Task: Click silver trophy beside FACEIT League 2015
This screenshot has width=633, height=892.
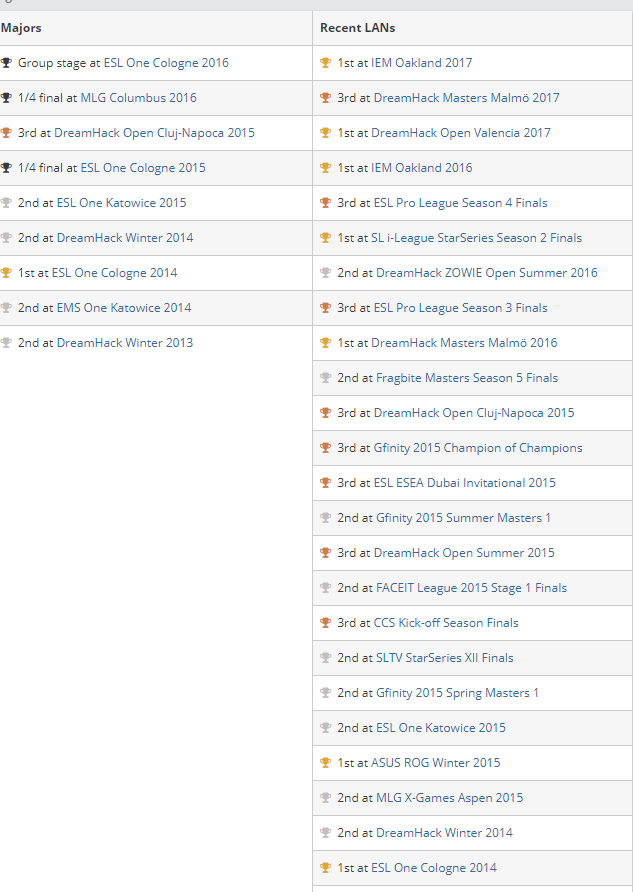Action: pos(325,587)
